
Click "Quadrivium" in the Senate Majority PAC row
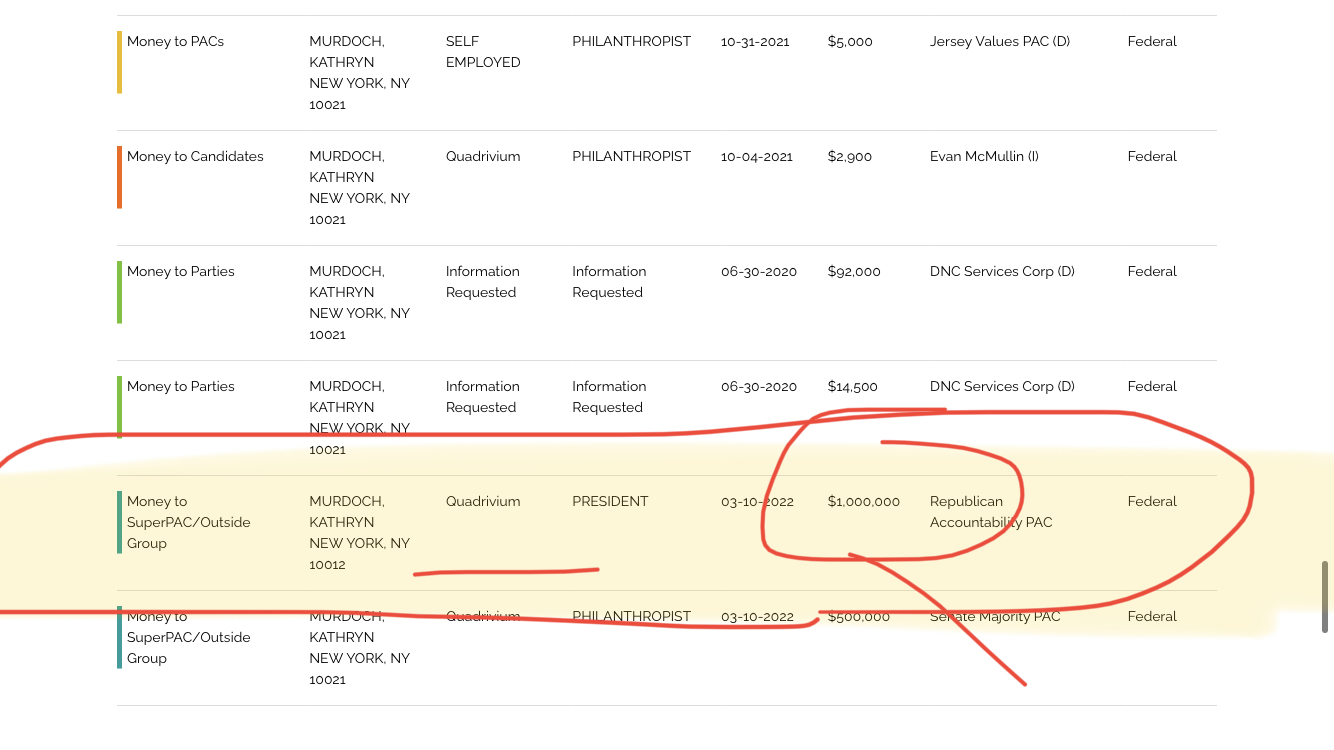coord(483,617)
